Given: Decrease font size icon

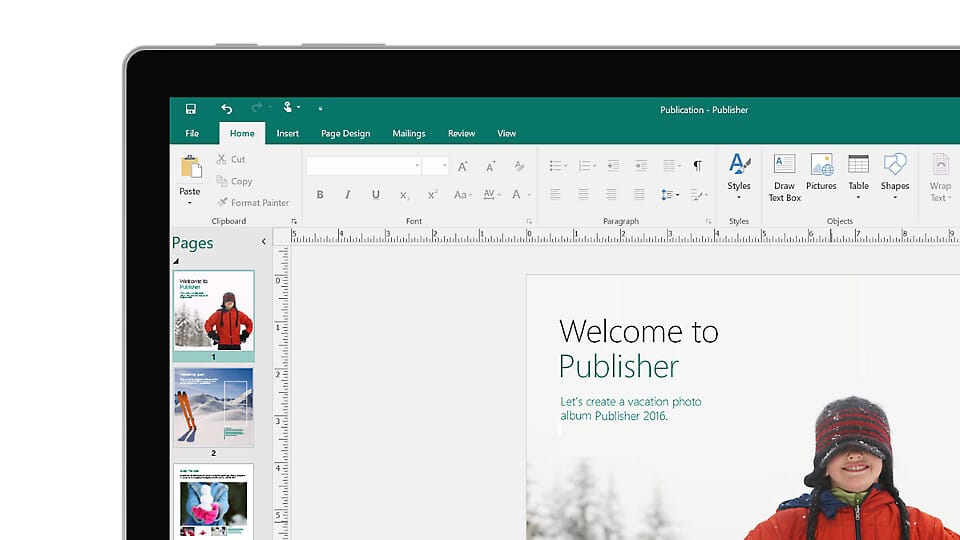Looking at the screenshot, I should pos(490,166).
